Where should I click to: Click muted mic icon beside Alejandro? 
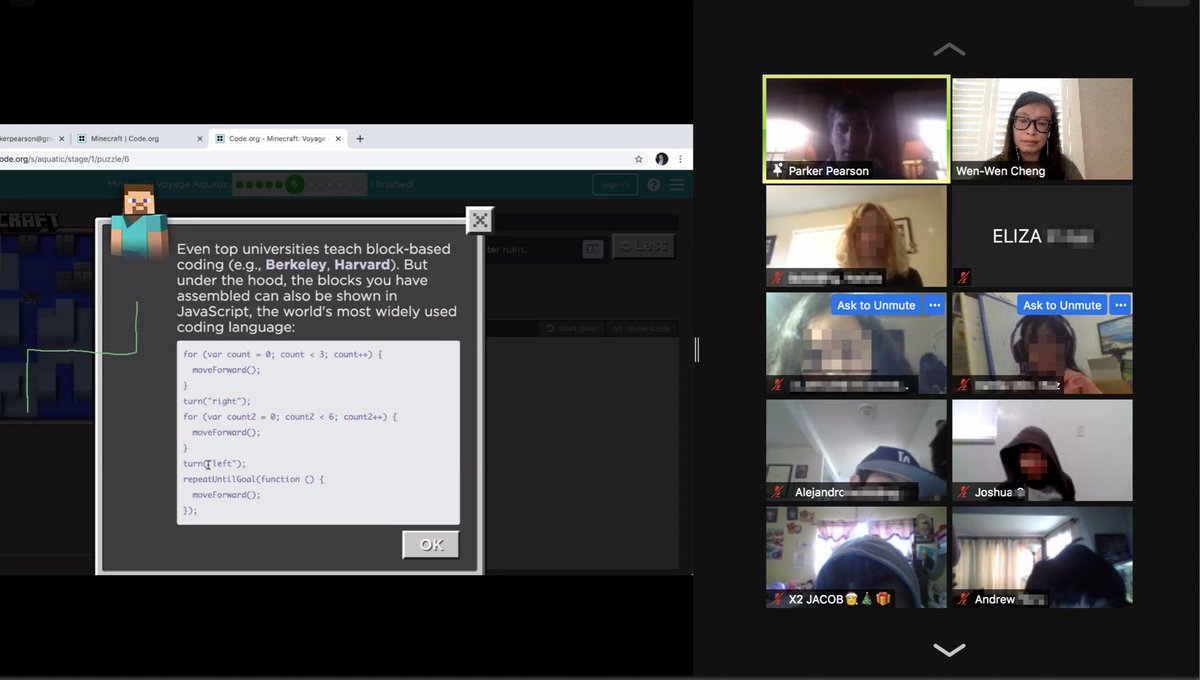(778, 492)
